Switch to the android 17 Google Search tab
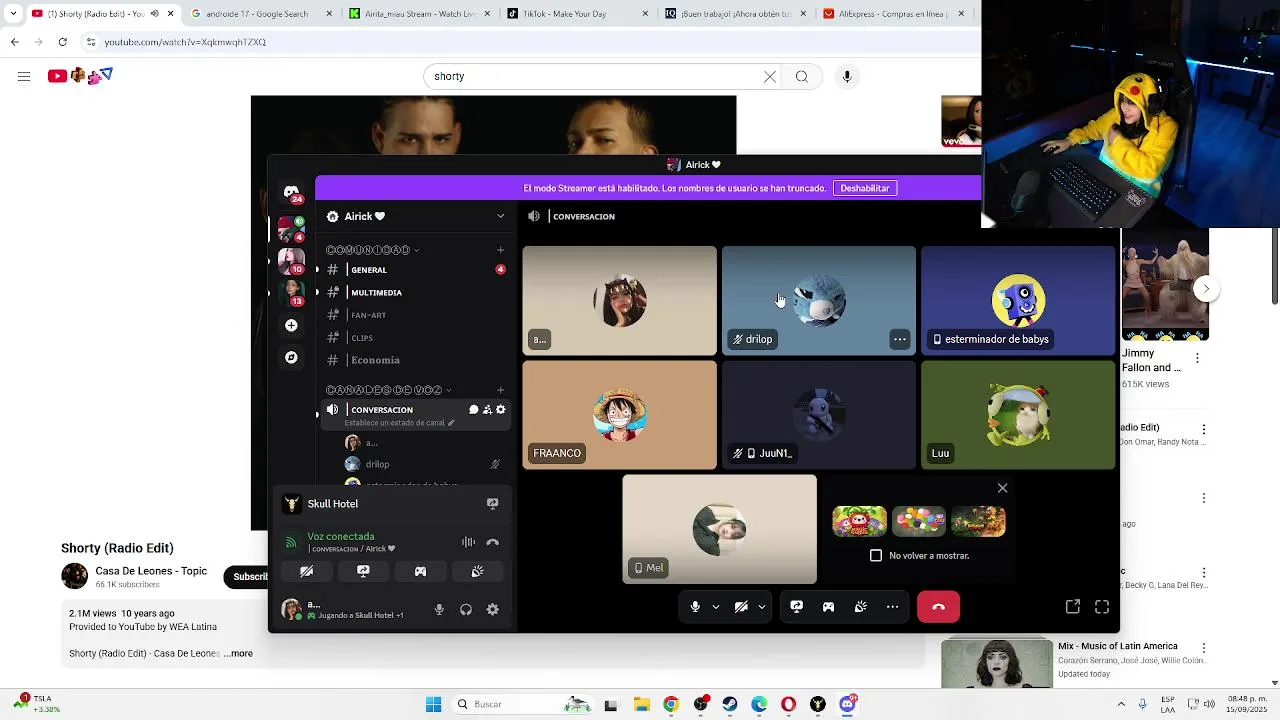 coord(260,14)
